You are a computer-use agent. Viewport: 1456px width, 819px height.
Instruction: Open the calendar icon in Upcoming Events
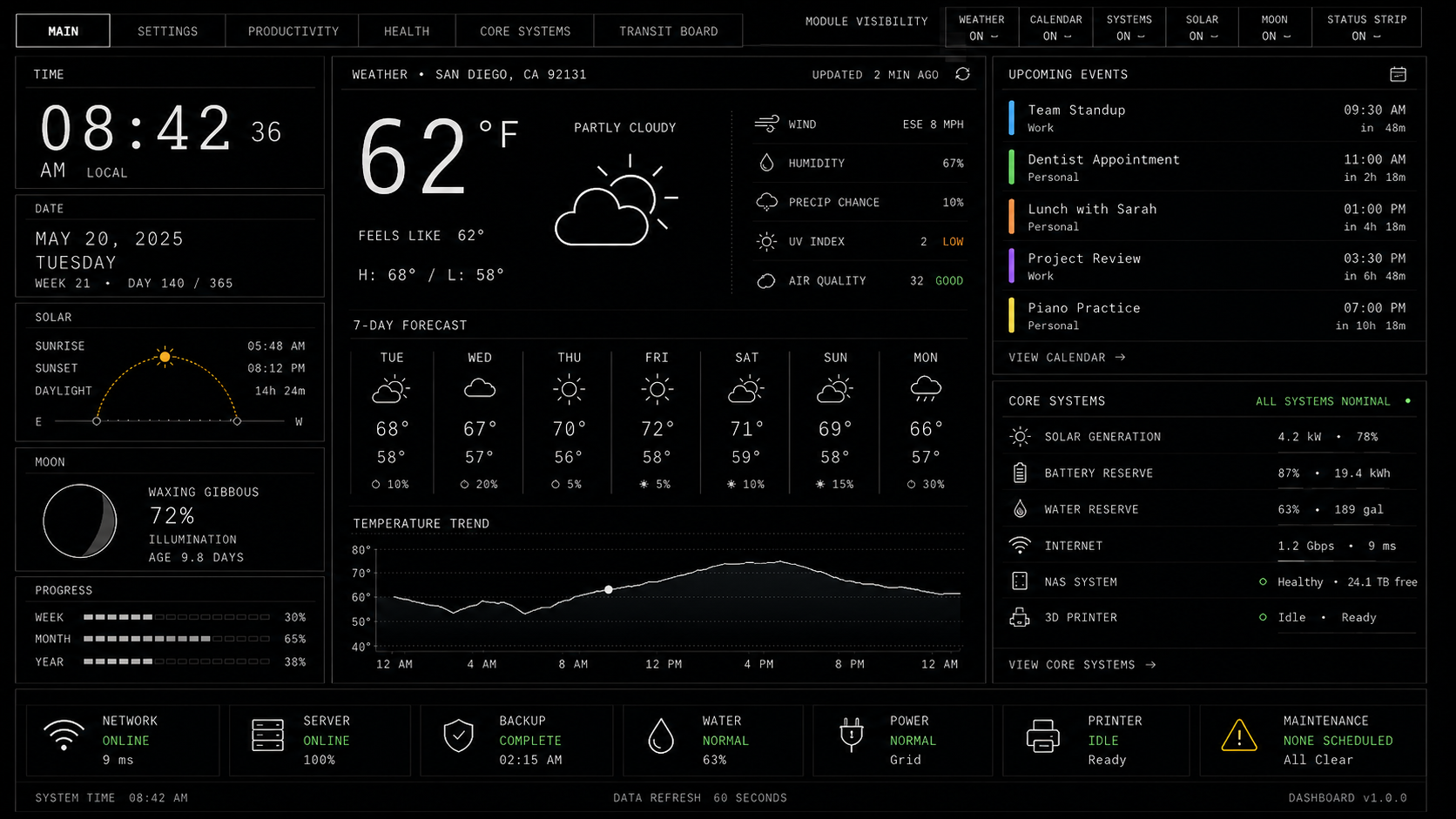click(1398, 74)
